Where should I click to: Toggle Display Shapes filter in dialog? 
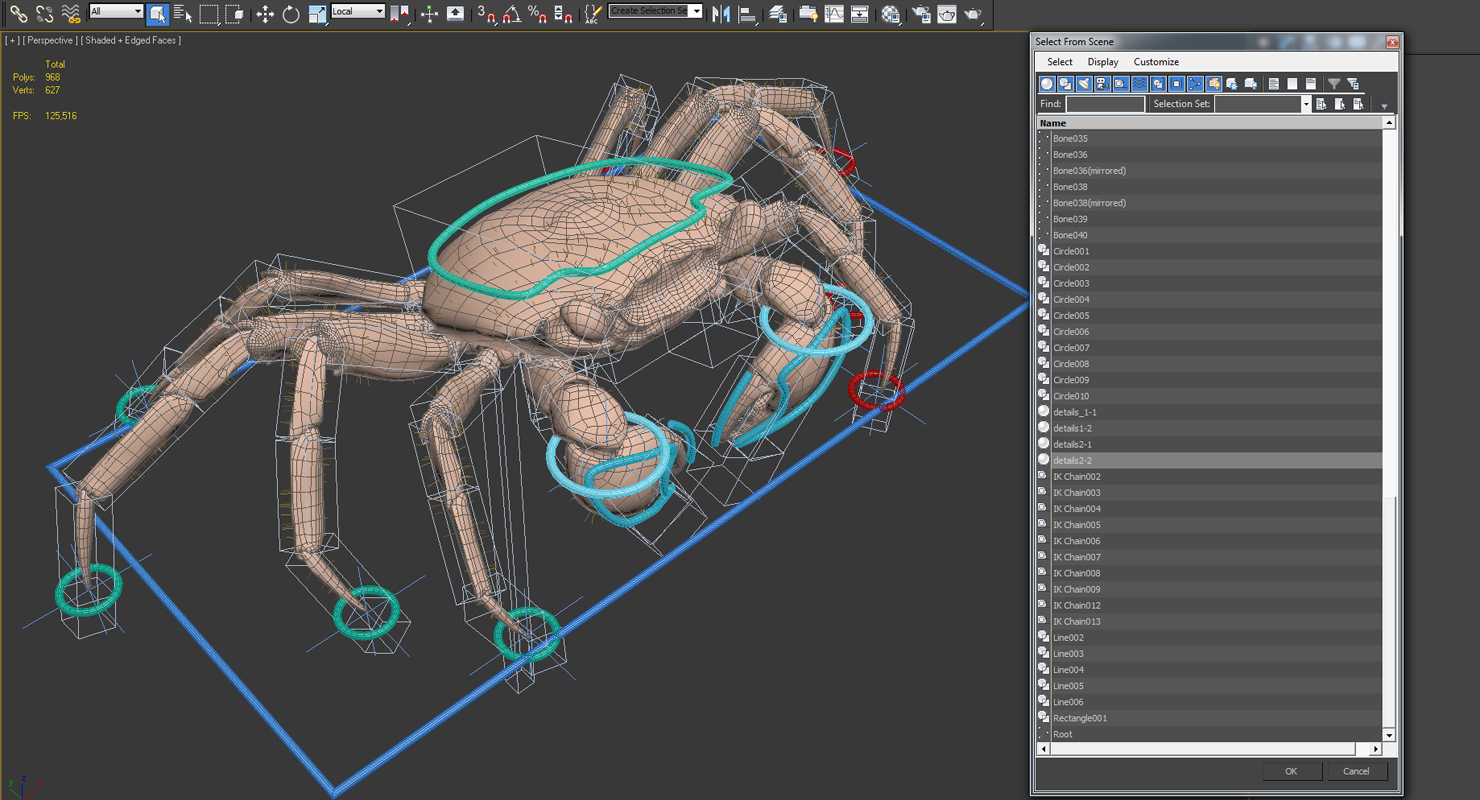(1066, 84)
